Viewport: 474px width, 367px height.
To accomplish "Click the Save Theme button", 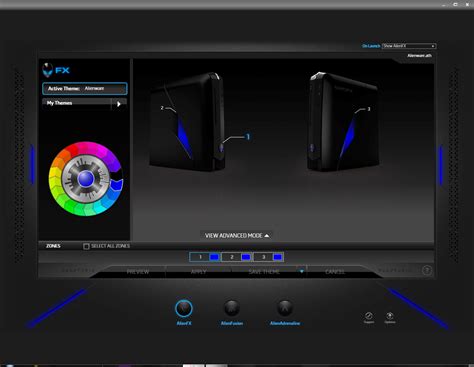I will (x=264, y=272).
